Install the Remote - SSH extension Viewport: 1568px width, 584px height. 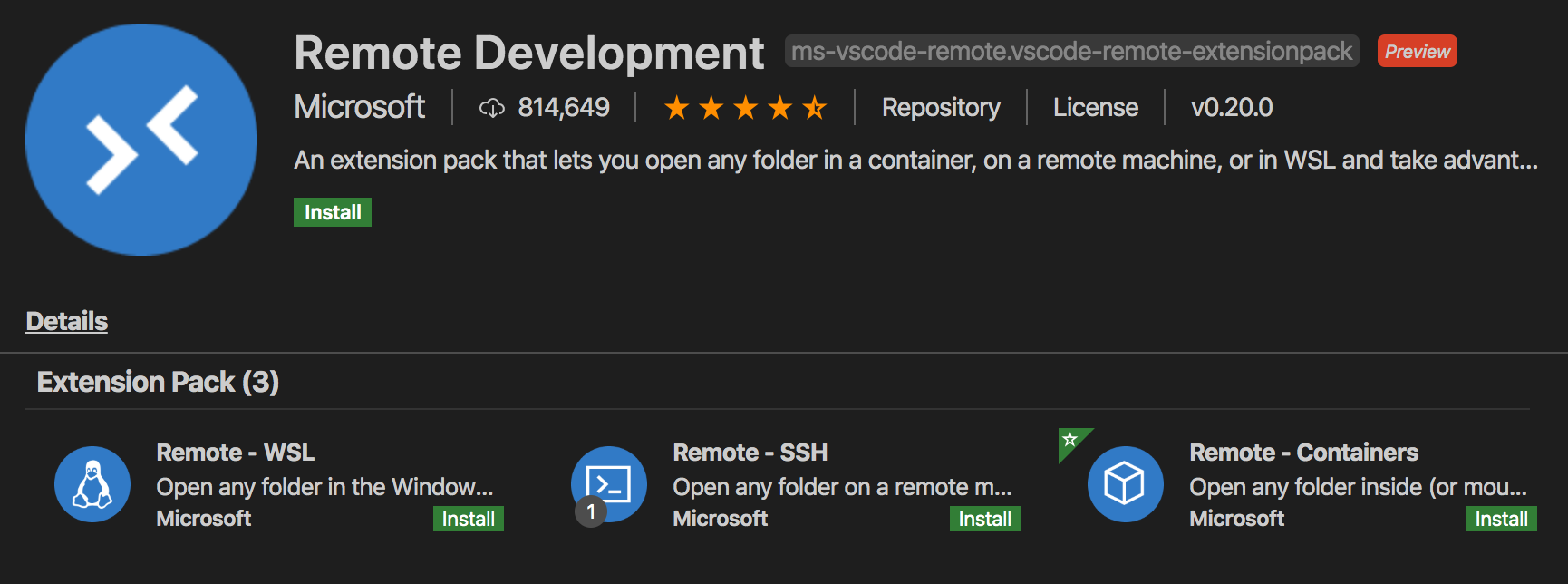click(x=984, y=519)
